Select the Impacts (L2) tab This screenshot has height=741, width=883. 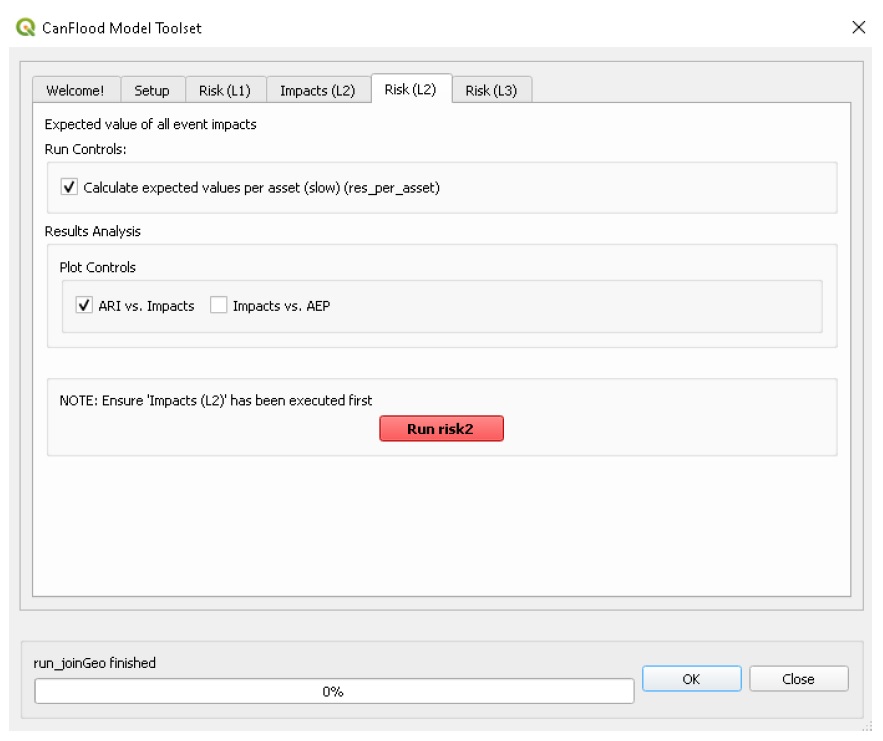(x=318, y=91)
